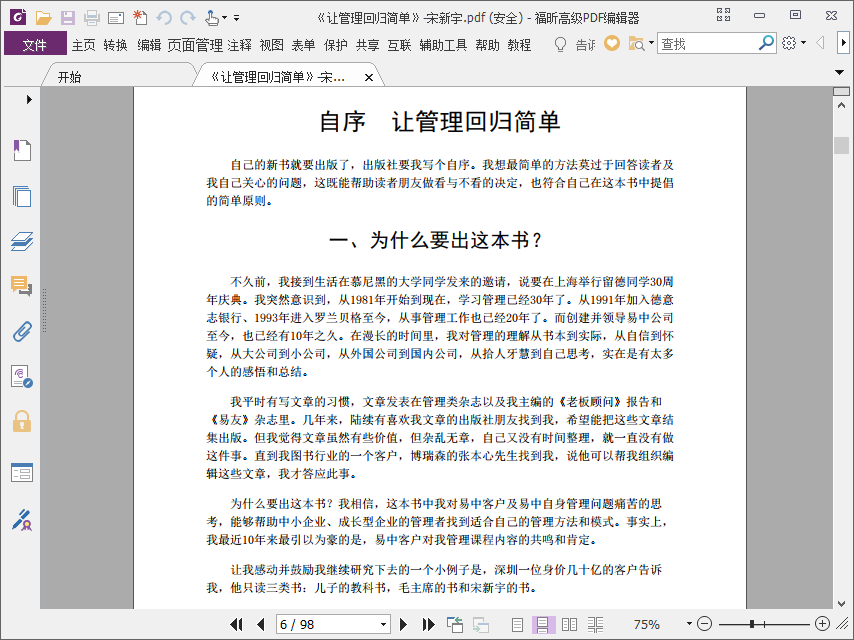
Task: Open the tab list dropdown arrow
Action: (x=840, y=72)
